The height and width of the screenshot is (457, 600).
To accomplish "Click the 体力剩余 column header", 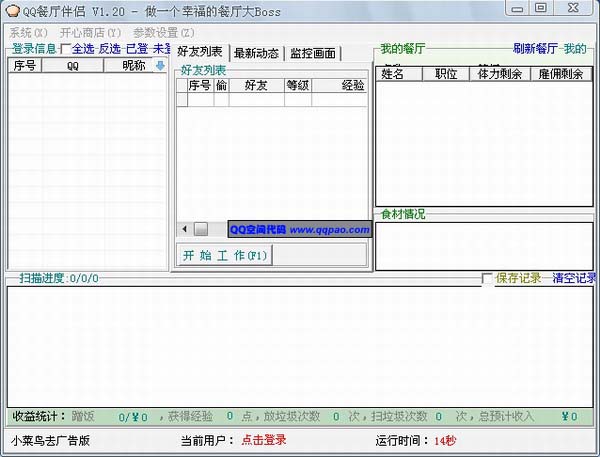I will tap(500, 74).
